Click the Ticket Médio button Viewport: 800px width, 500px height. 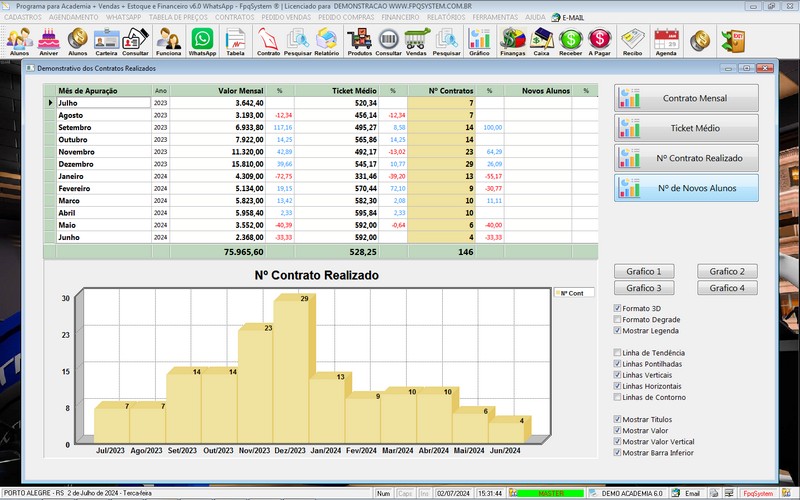point(686,128)
